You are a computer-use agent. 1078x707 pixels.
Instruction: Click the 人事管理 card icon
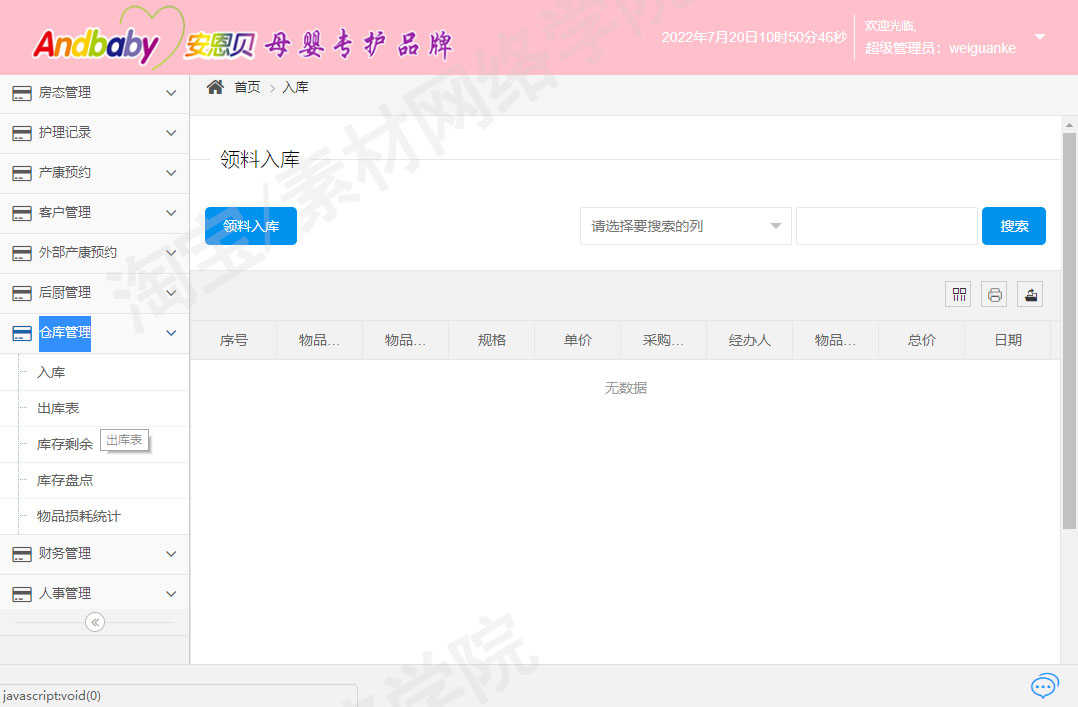click(22, 594)
